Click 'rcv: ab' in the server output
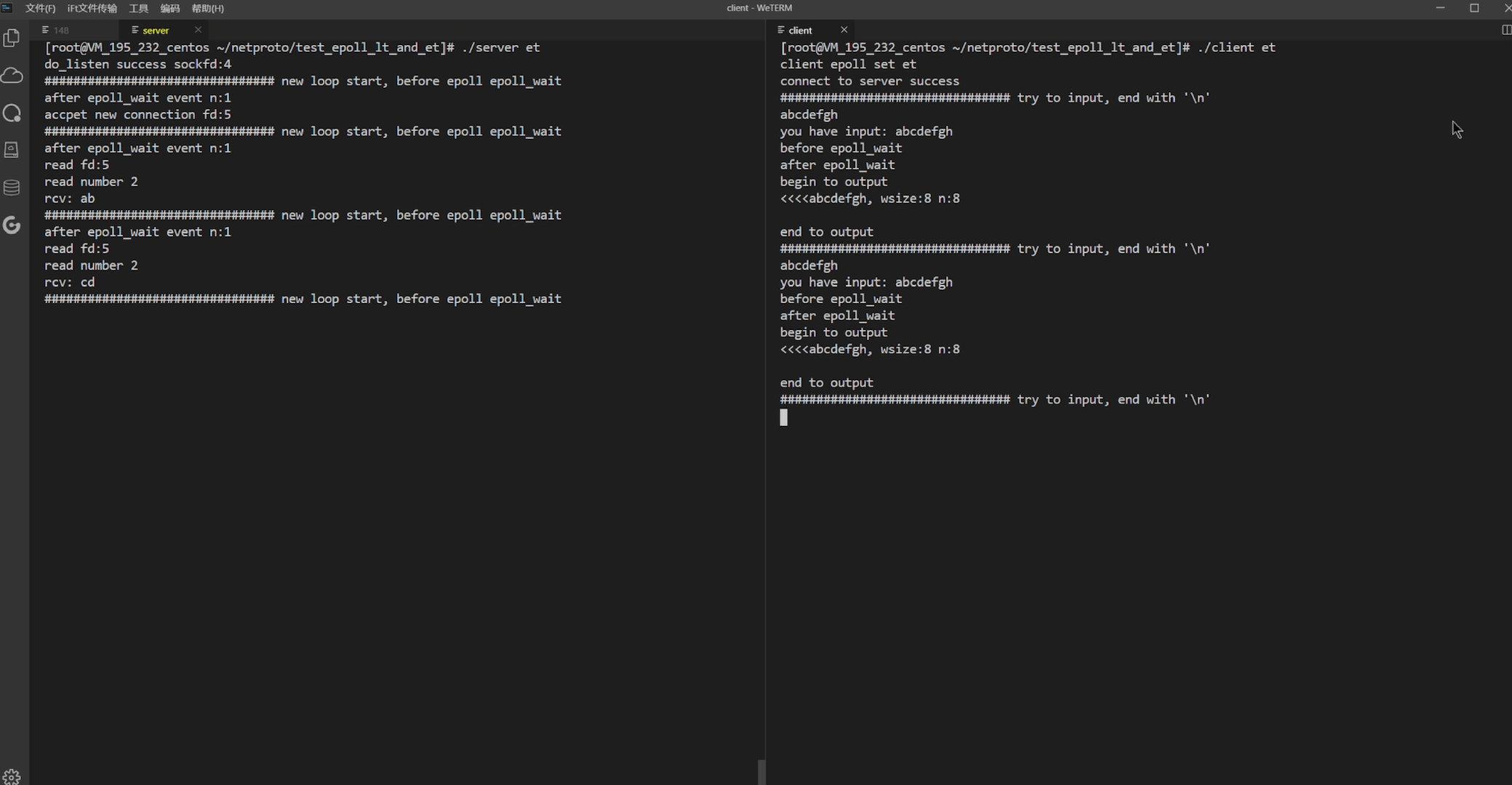 (69, 198)
